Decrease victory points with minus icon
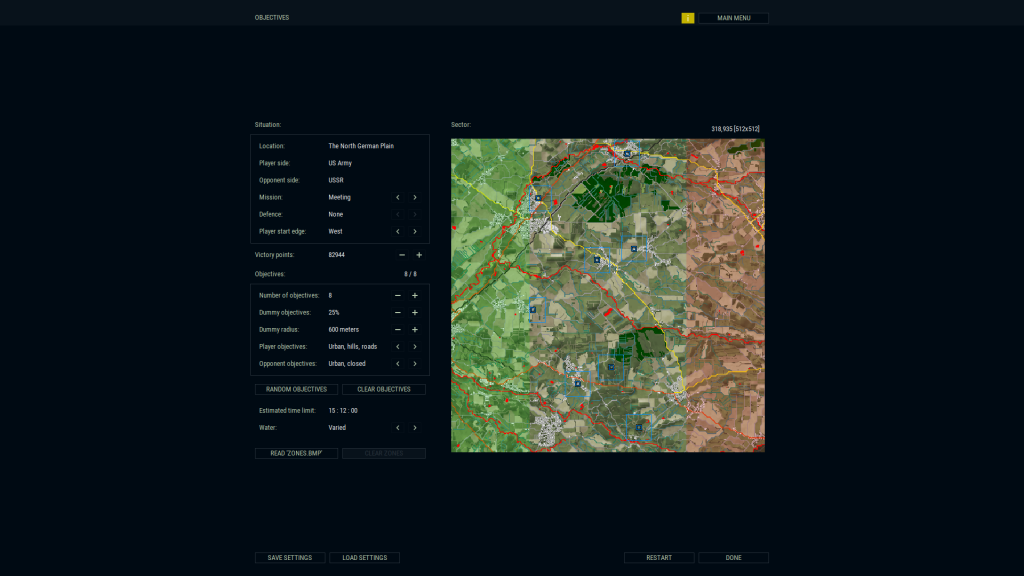Image resolution: width=1024 pixels, height=576 pixels. pyautogui.click(x=402, y=255)
